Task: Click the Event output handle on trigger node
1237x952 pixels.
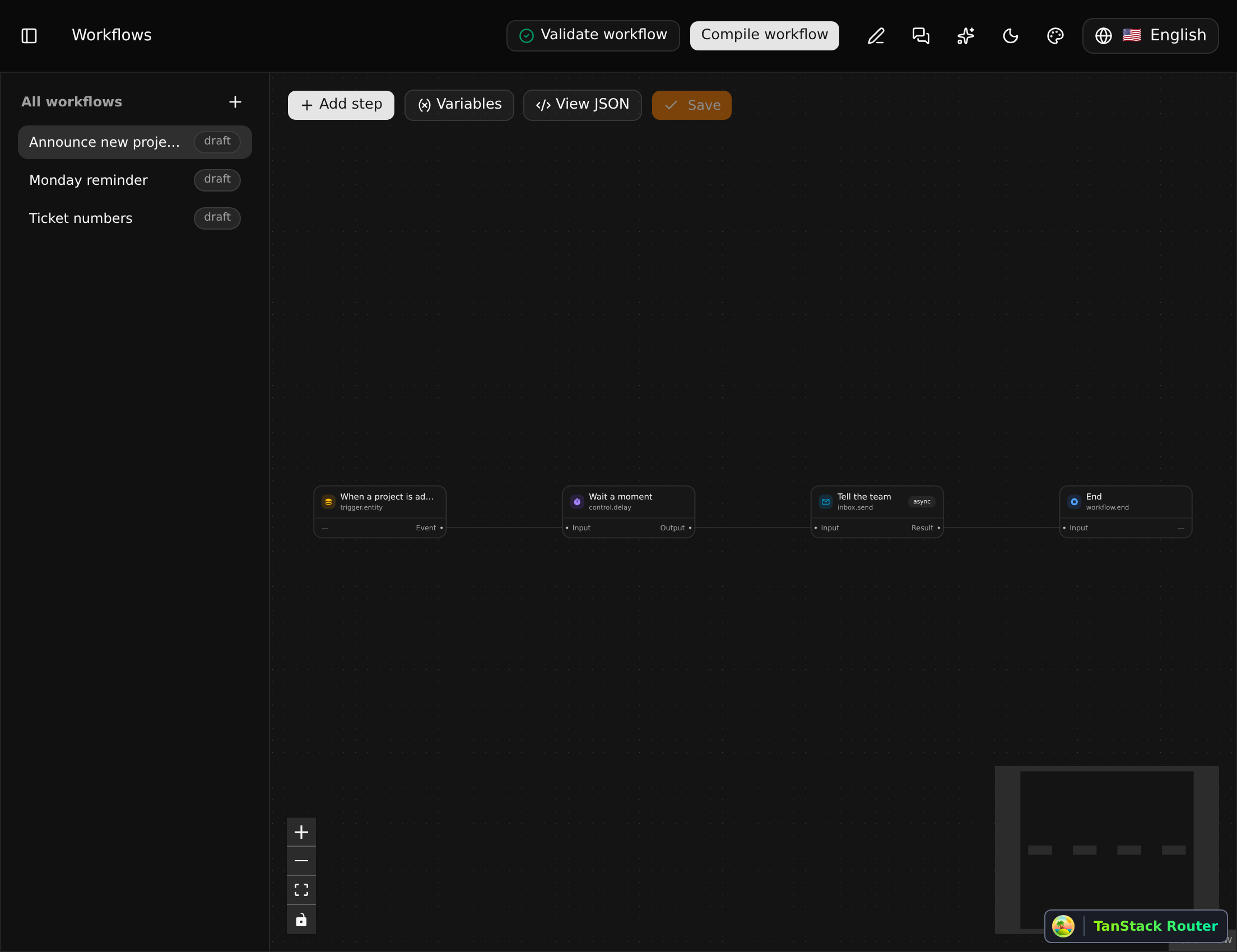Action: point(442,528)
